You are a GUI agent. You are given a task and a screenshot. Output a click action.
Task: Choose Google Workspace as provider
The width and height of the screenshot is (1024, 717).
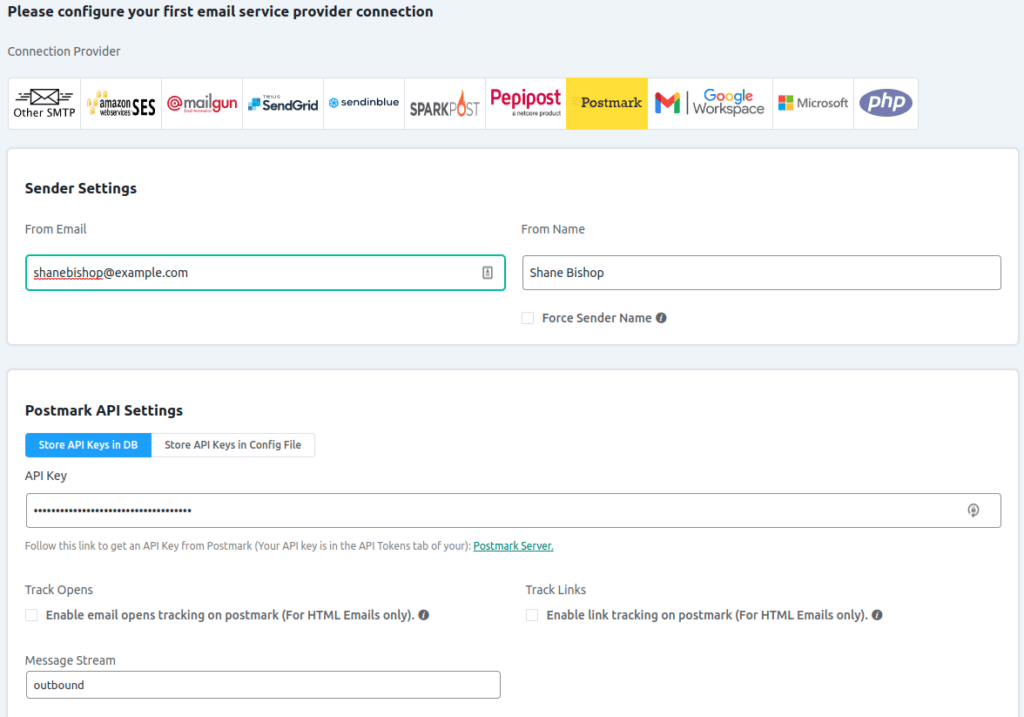click(x=710, y=104)
